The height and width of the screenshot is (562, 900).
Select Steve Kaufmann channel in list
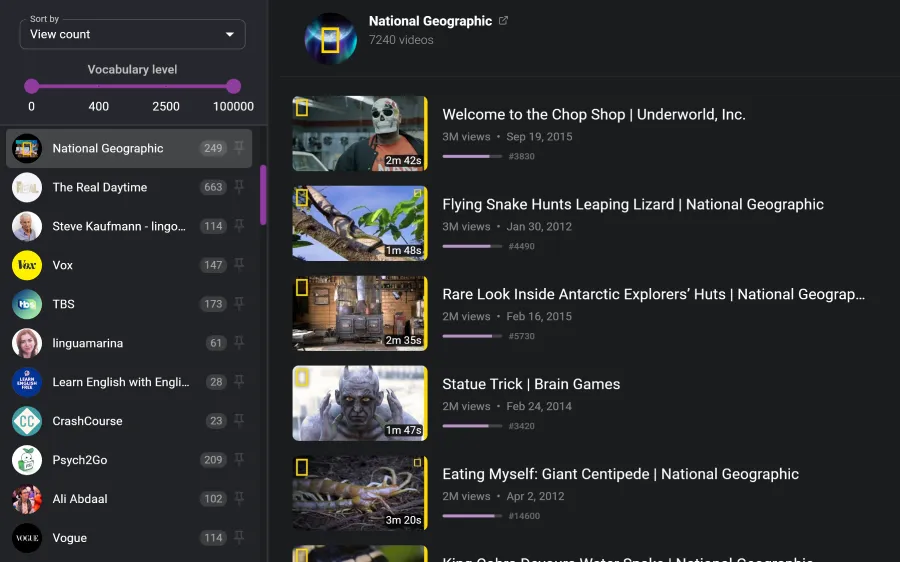coord(118,226)
